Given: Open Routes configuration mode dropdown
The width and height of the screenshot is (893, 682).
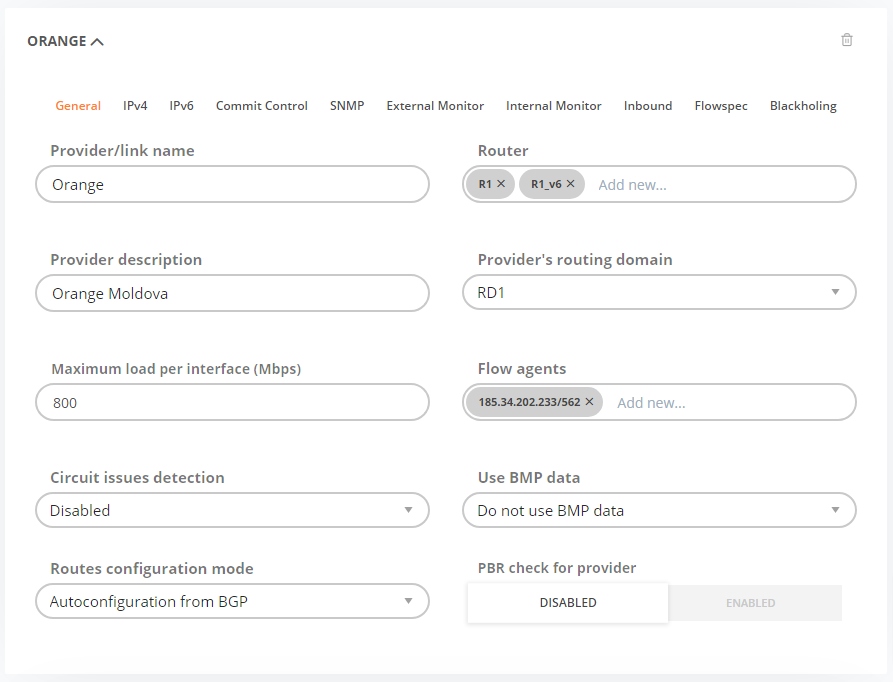Looking at the screenshot, I should [x=232, y=601].
